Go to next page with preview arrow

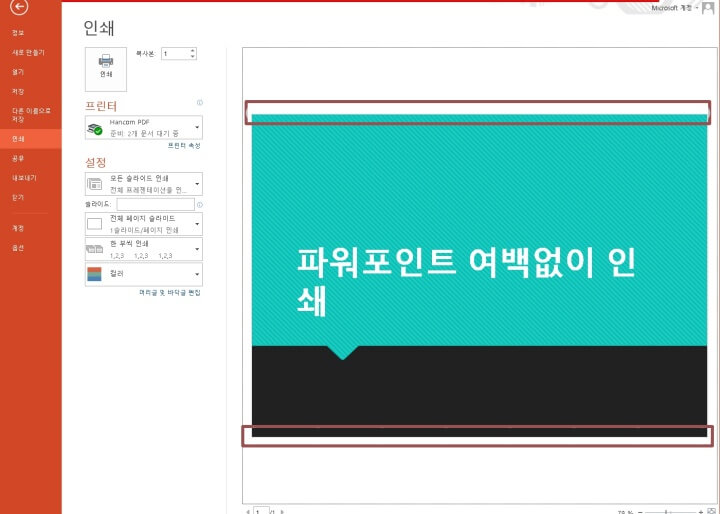(x=282, y=511)
